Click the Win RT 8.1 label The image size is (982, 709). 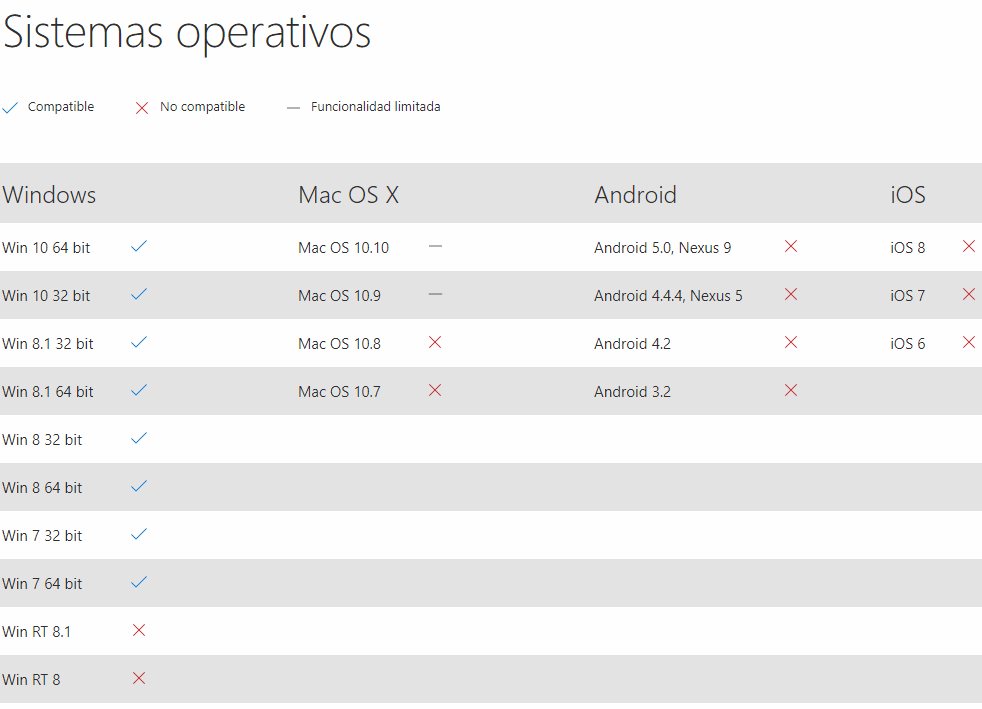point(36,632)
